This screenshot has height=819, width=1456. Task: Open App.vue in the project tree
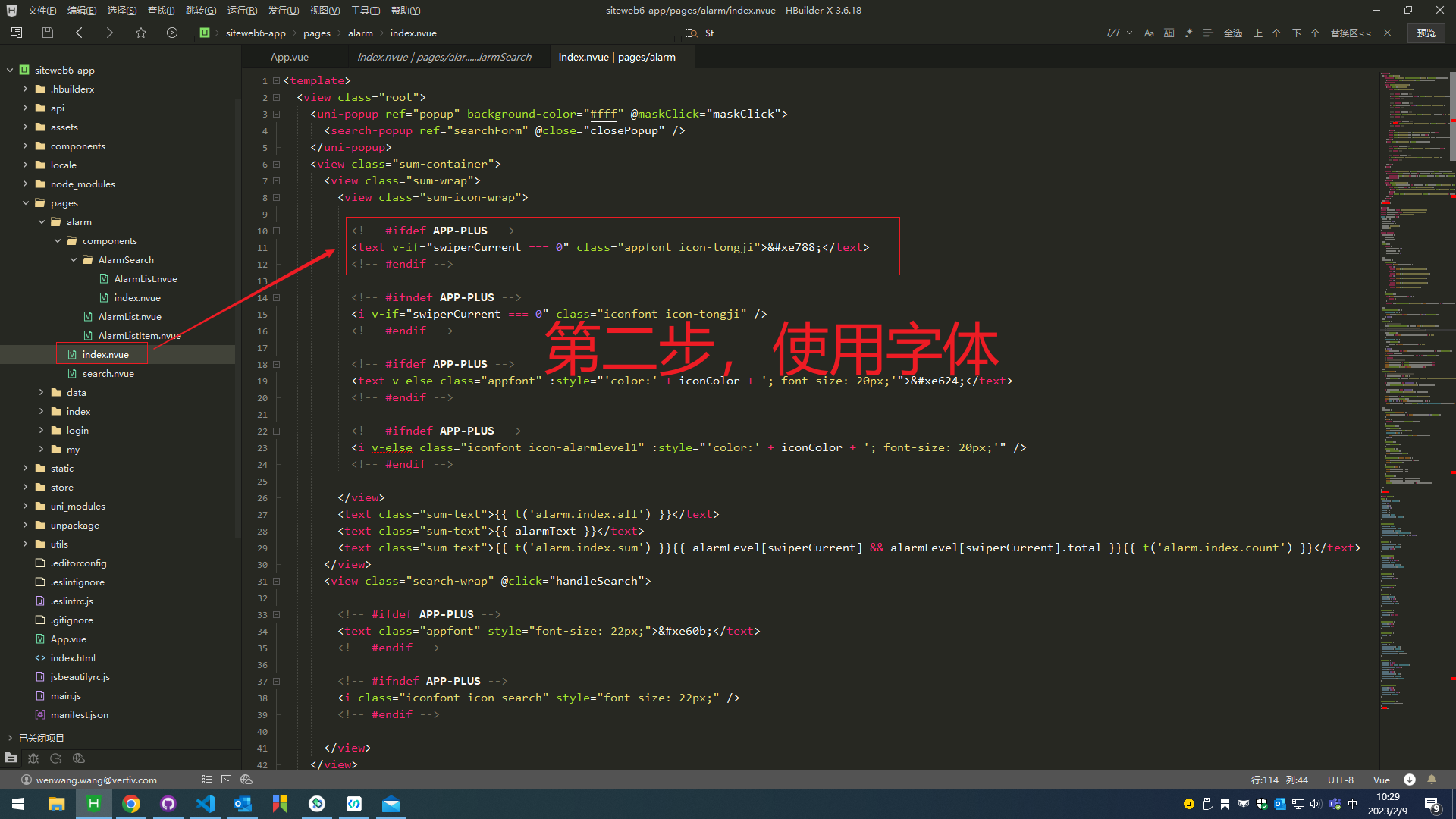pos(68,639)
